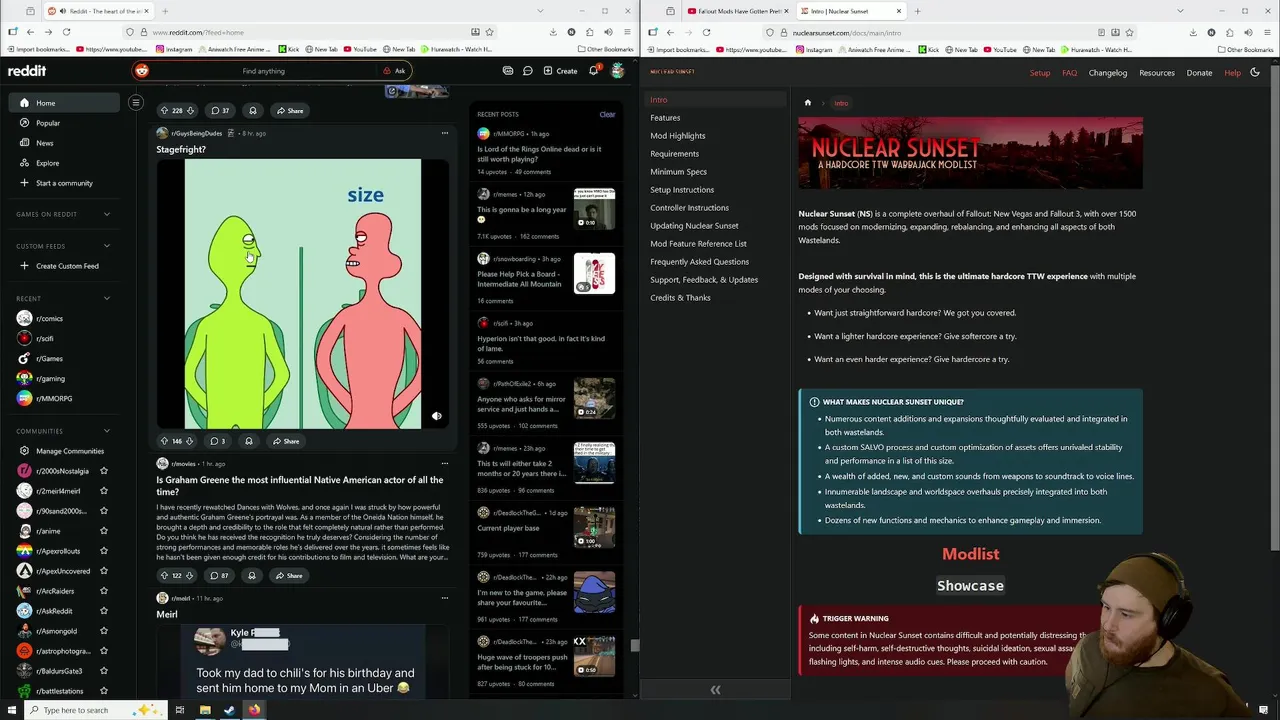Collapse the Recent section in Reddit sidebar
This screenshot has width=1280, height=720.
click(x=107, y=298)
